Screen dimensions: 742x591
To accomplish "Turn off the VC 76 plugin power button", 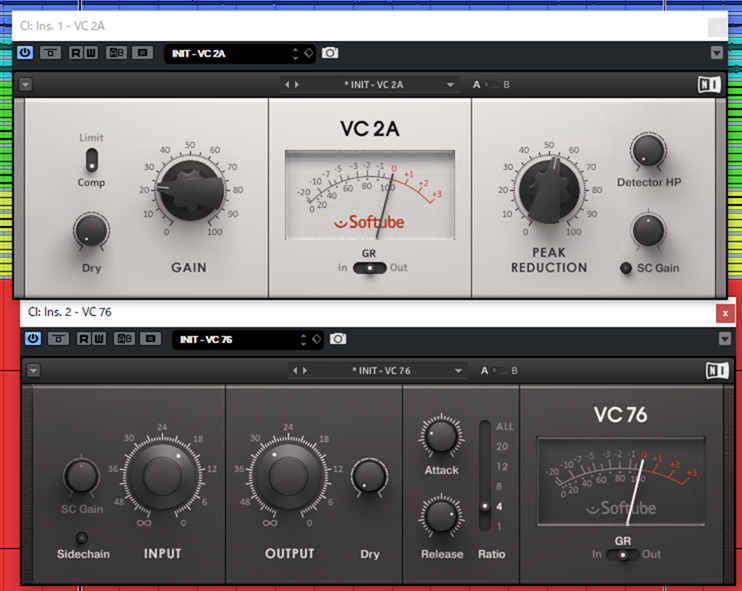I will tap(33, 339).
